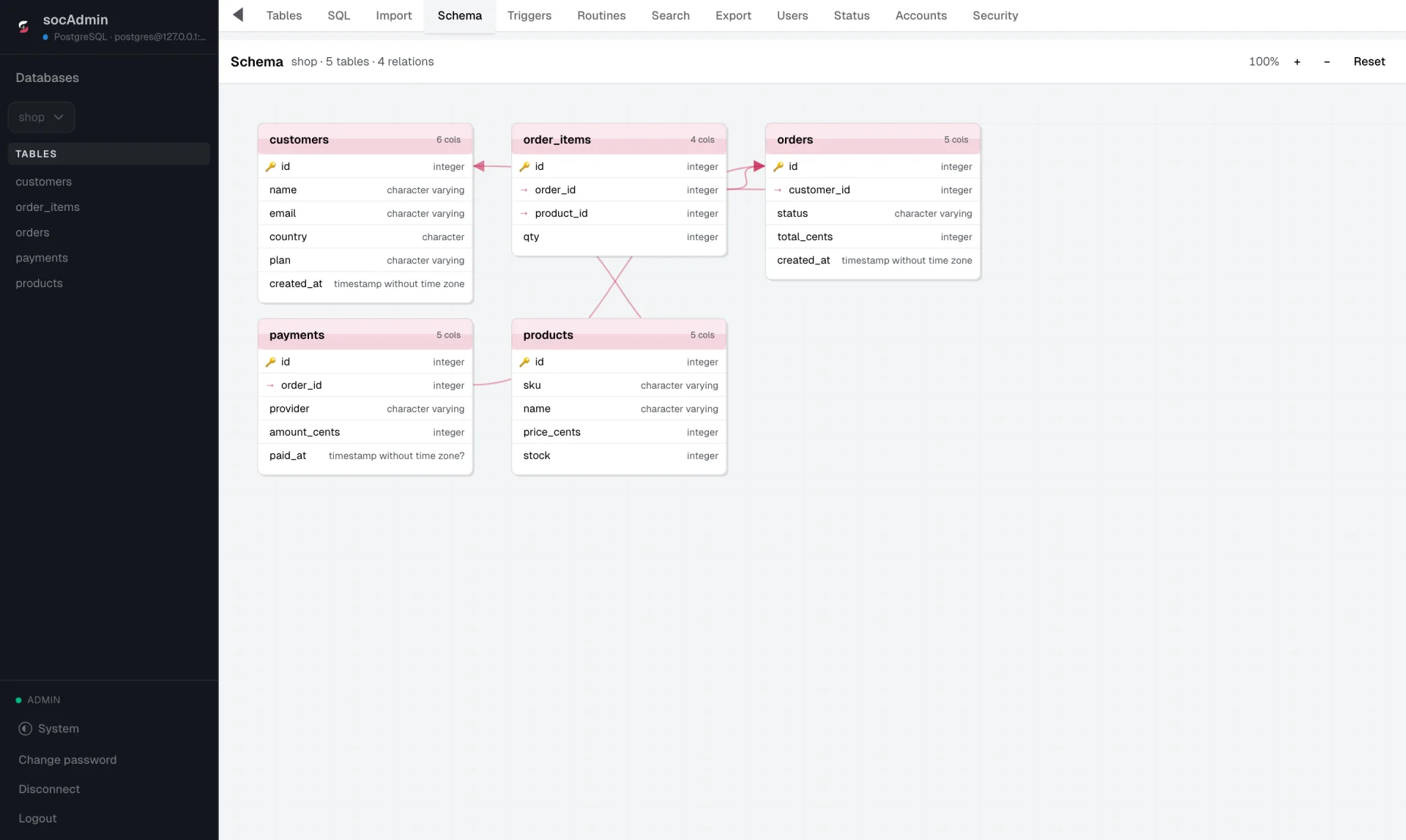Click the qty column in order_items
1406x840 pixels.
click(619, 237)
